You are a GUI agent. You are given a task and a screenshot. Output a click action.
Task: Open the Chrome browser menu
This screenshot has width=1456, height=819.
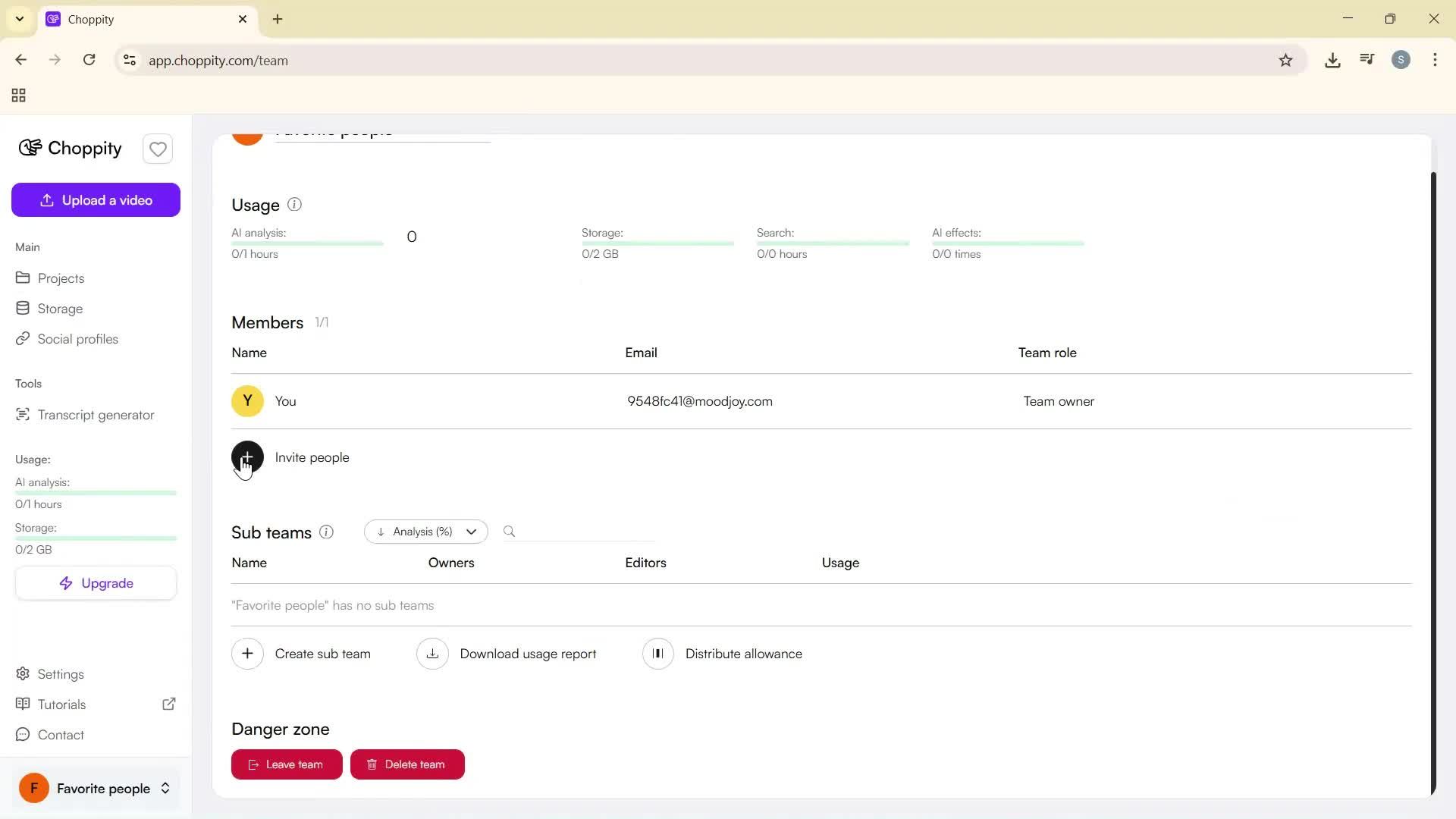(1436, 60)
